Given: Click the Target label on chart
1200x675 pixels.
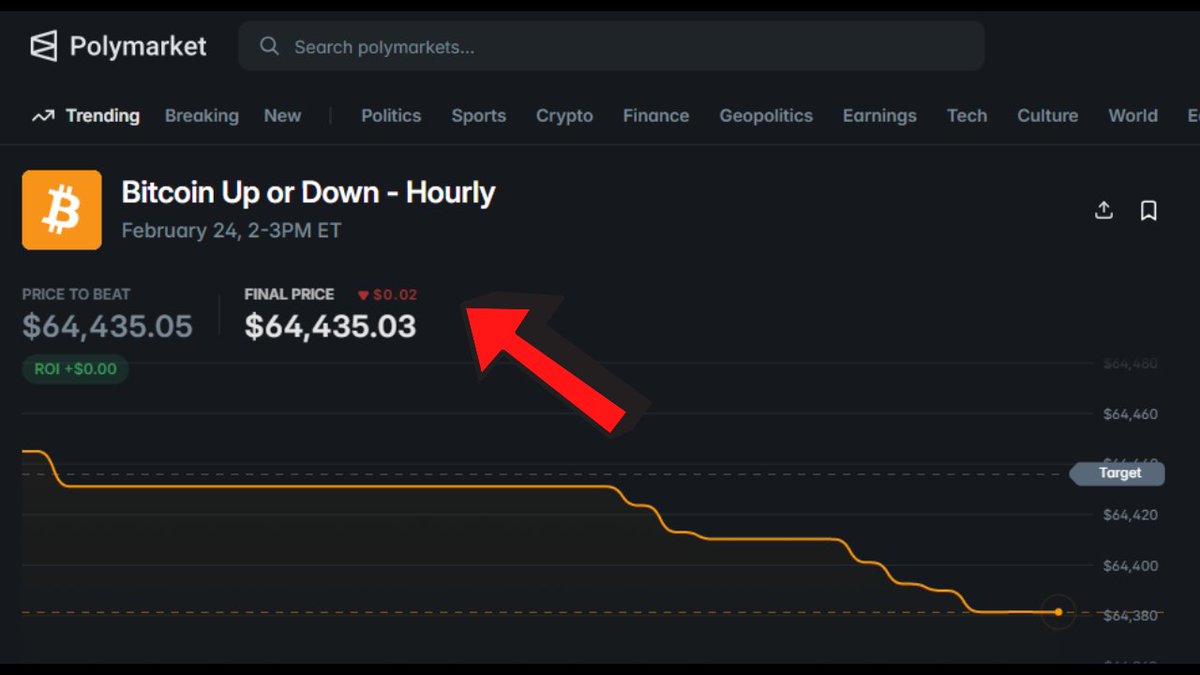Looking at the screenshot, I should tap(1117, 473).
